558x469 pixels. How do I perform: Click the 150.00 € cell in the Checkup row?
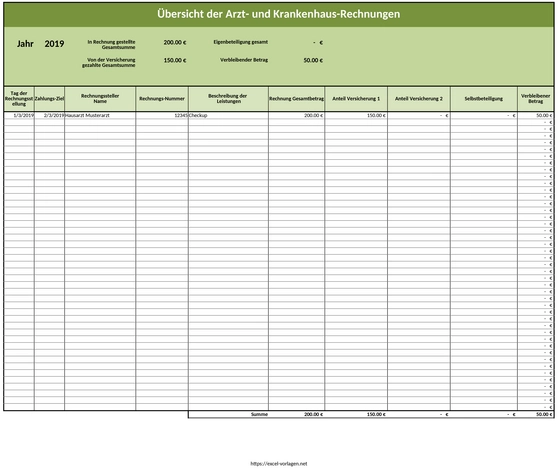356,115
